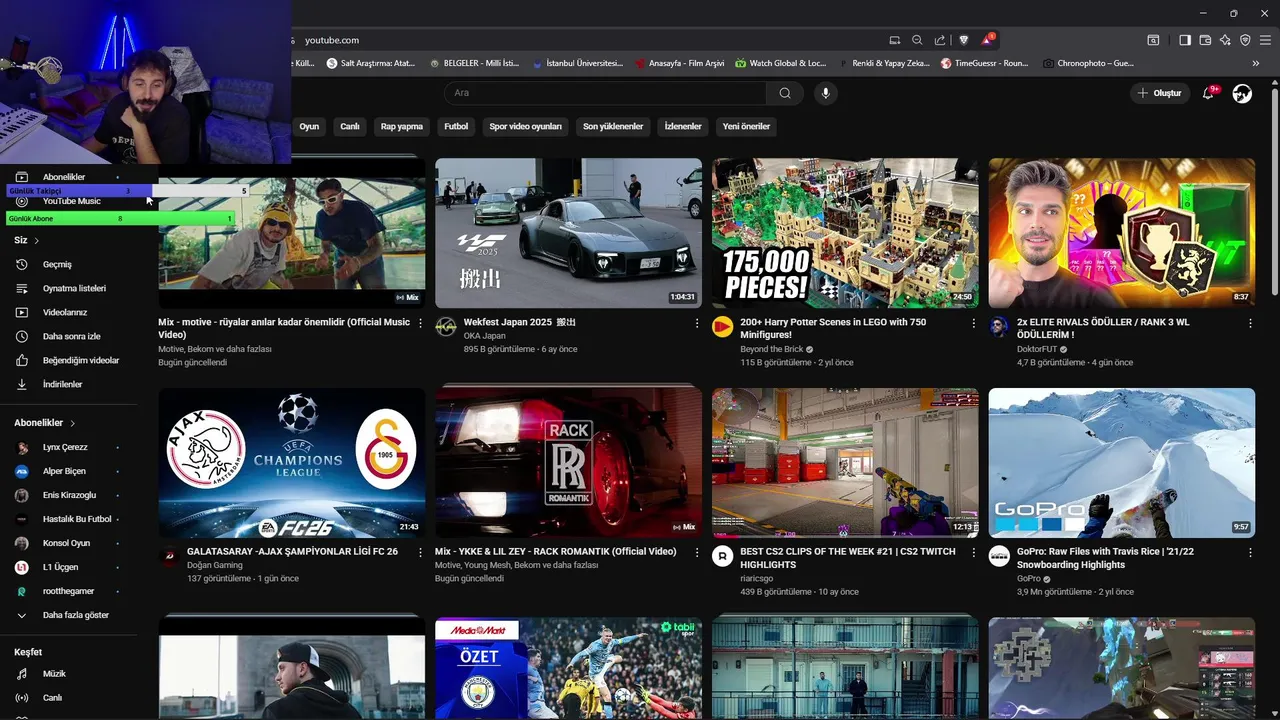The width and height of the screenshot is (1280, 720).
Task: Open Oynatma listeleri in sidebar
Action: 68,288
